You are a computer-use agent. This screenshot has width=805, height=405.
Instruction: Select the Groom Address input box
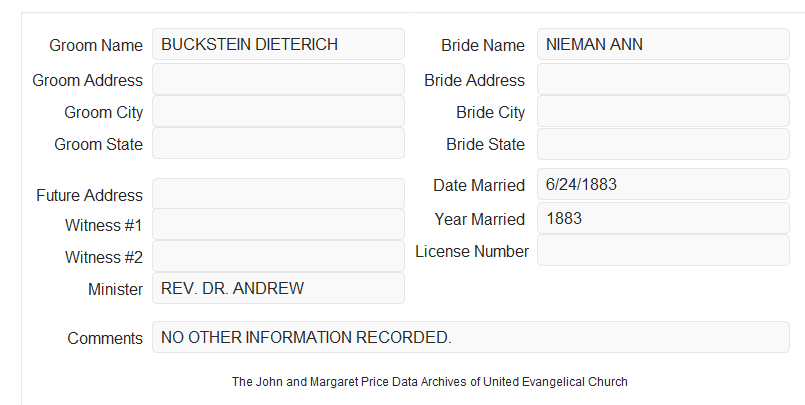point(278,79)
